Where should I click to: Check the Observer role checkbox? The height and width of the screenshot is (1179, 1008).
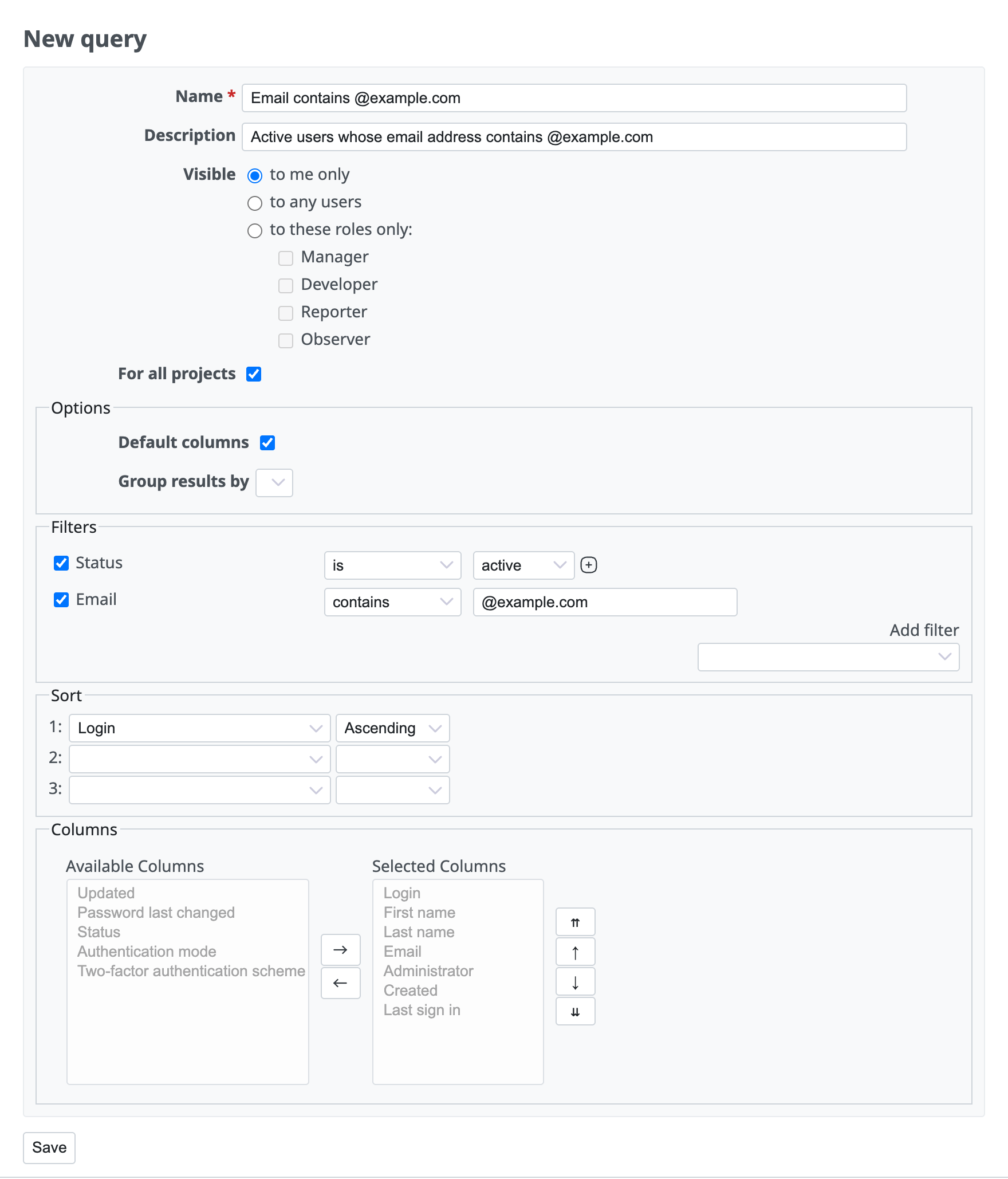286,340
